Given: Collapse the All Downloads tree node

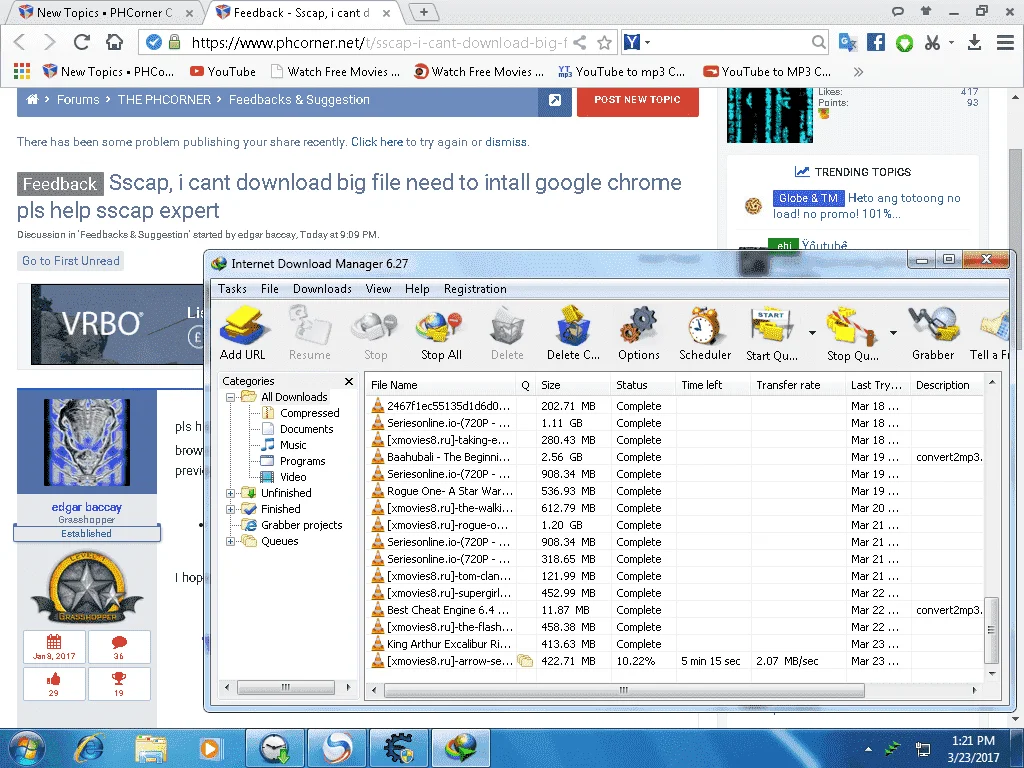Looking at the screenshot, I should click(x=230, y=397).
